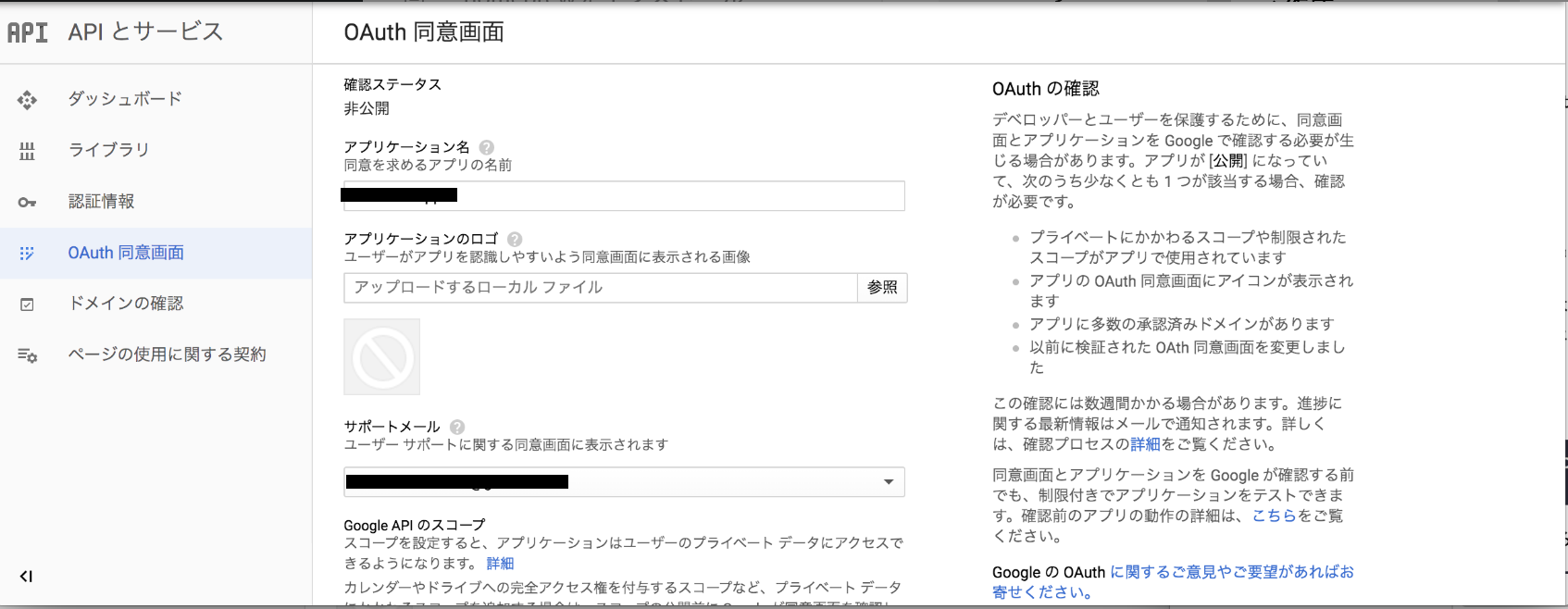
Task: Click the OAuth の確認 heading
Action: pos(1046,89)
